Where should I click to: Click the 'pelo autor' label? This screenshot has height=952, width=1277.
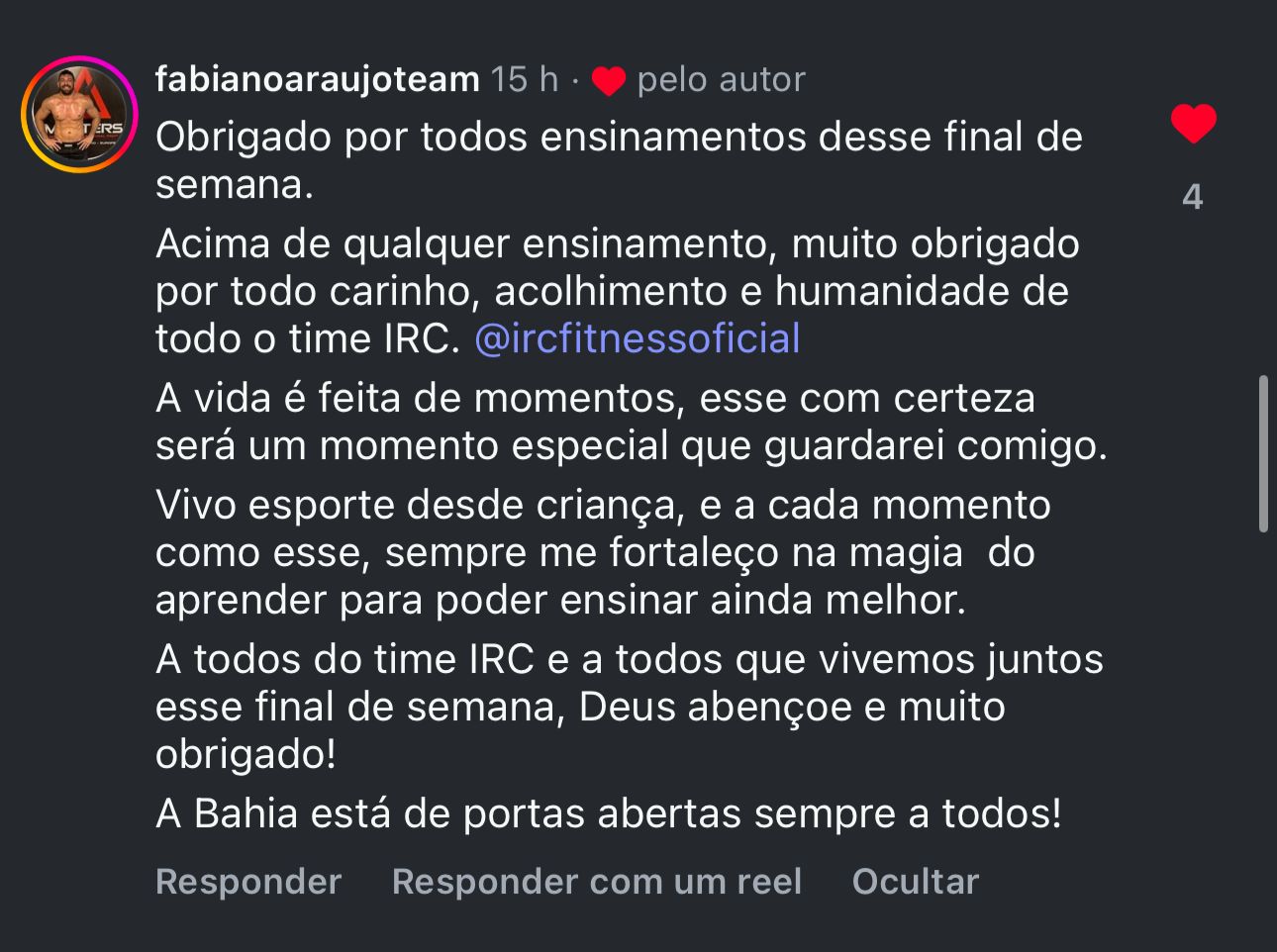tap(721, 79)
